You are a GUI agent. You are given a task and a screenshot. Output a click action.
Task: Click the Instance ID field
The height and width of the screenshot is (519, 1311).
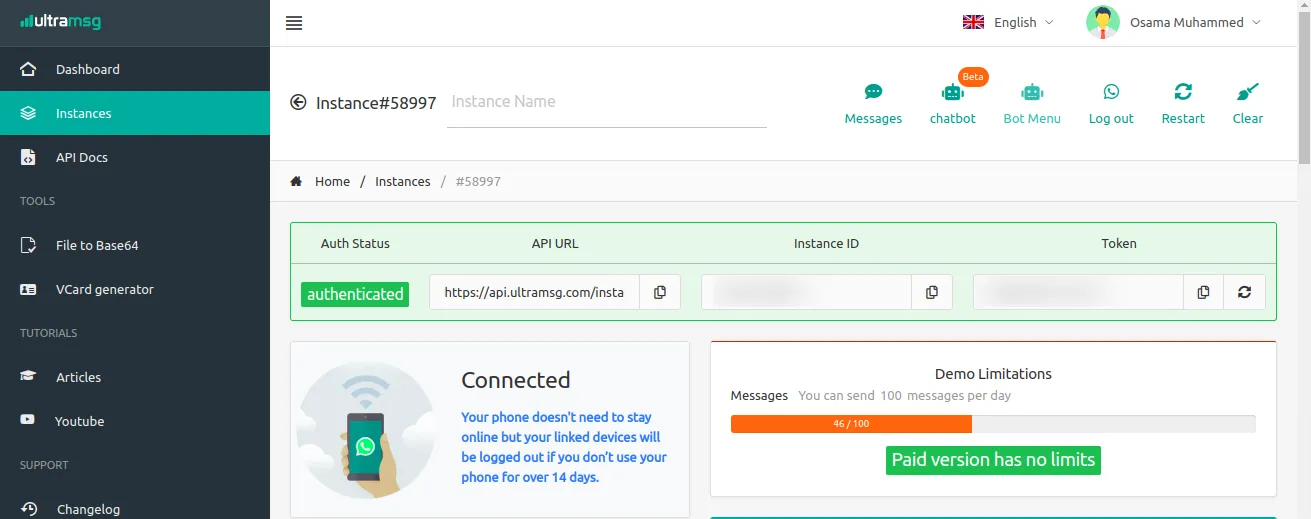click(806, 292)
